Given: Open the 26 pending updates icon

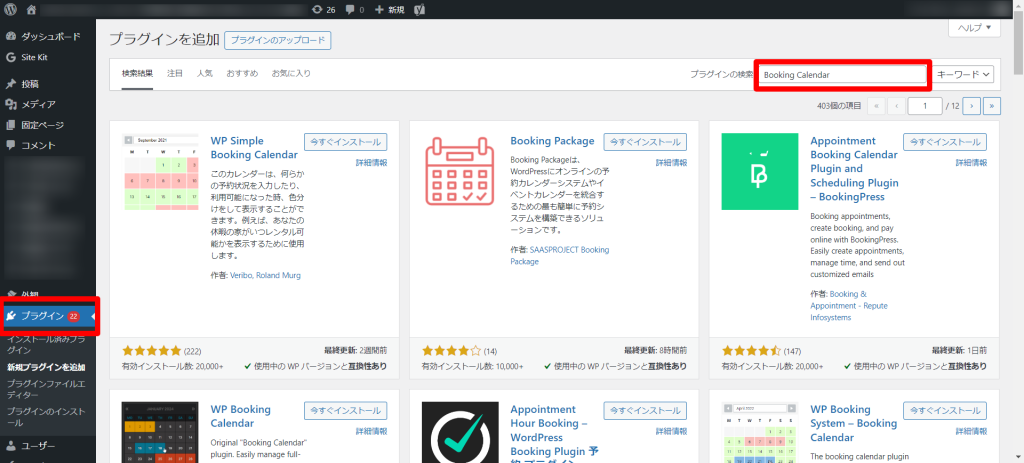Looking at the screenshot, I should (x=324, y=9).
